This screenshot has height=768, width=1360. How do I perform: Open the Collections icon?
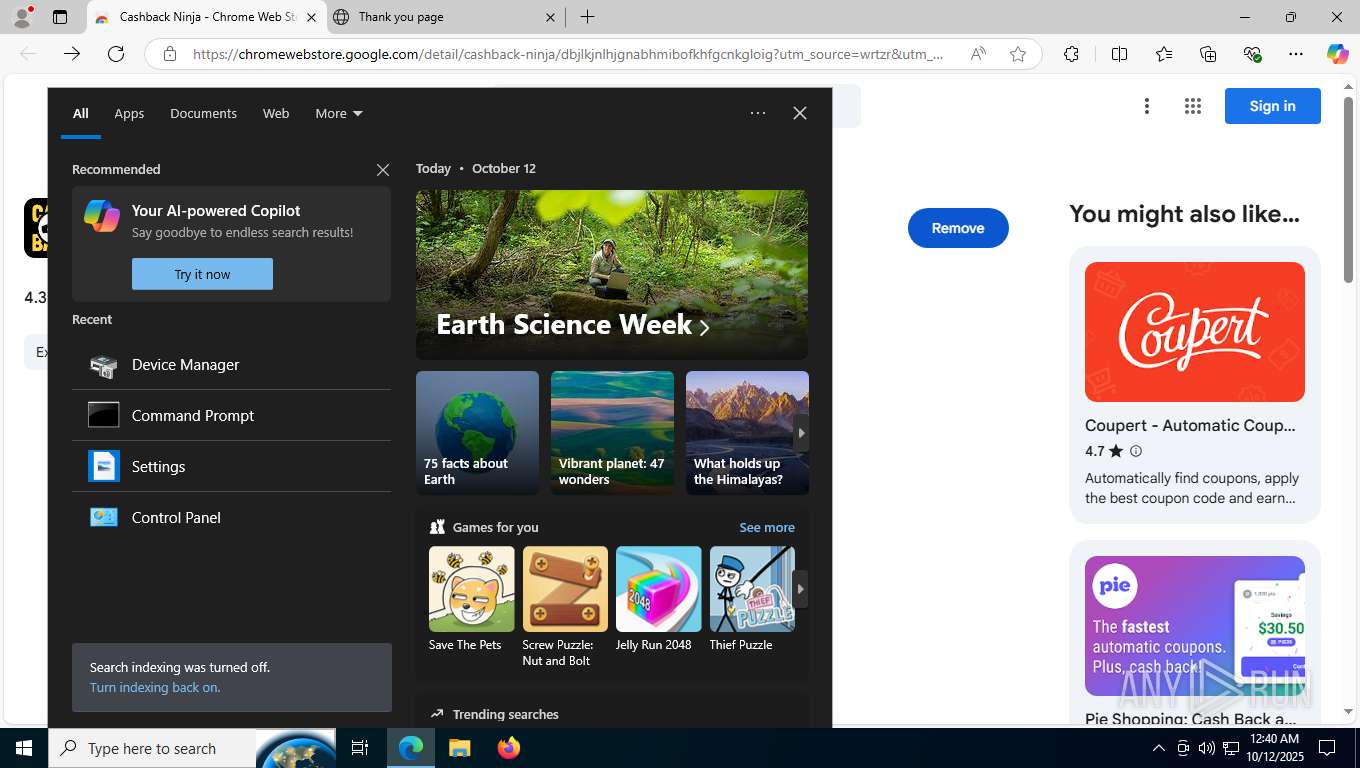click(x=1208, y=54)
